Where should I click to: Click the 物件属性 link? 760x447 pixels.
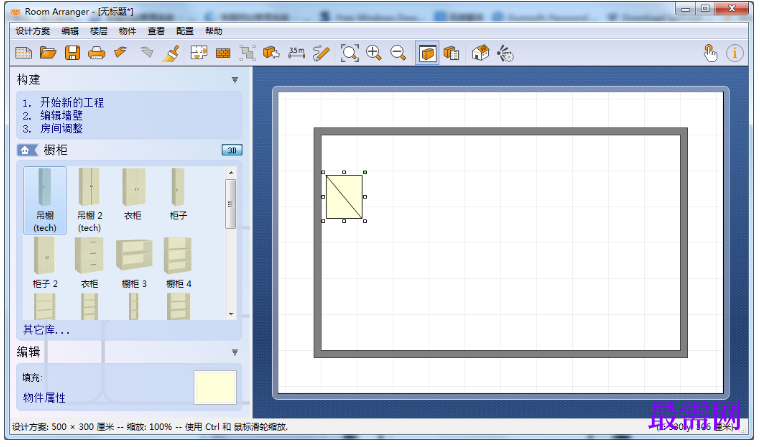(44, 398)
